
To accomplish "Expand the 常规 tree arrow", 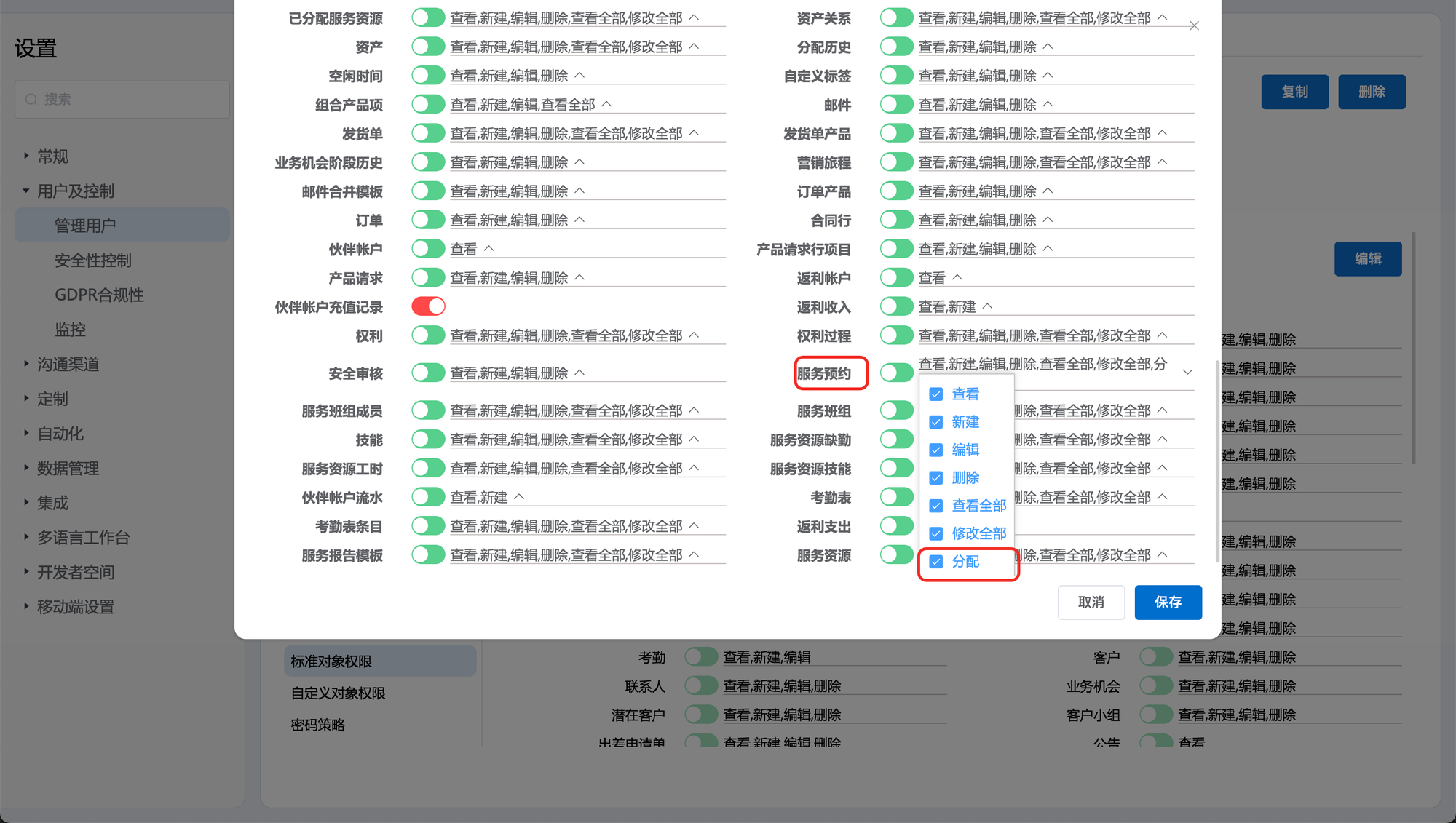I will 26,156.
